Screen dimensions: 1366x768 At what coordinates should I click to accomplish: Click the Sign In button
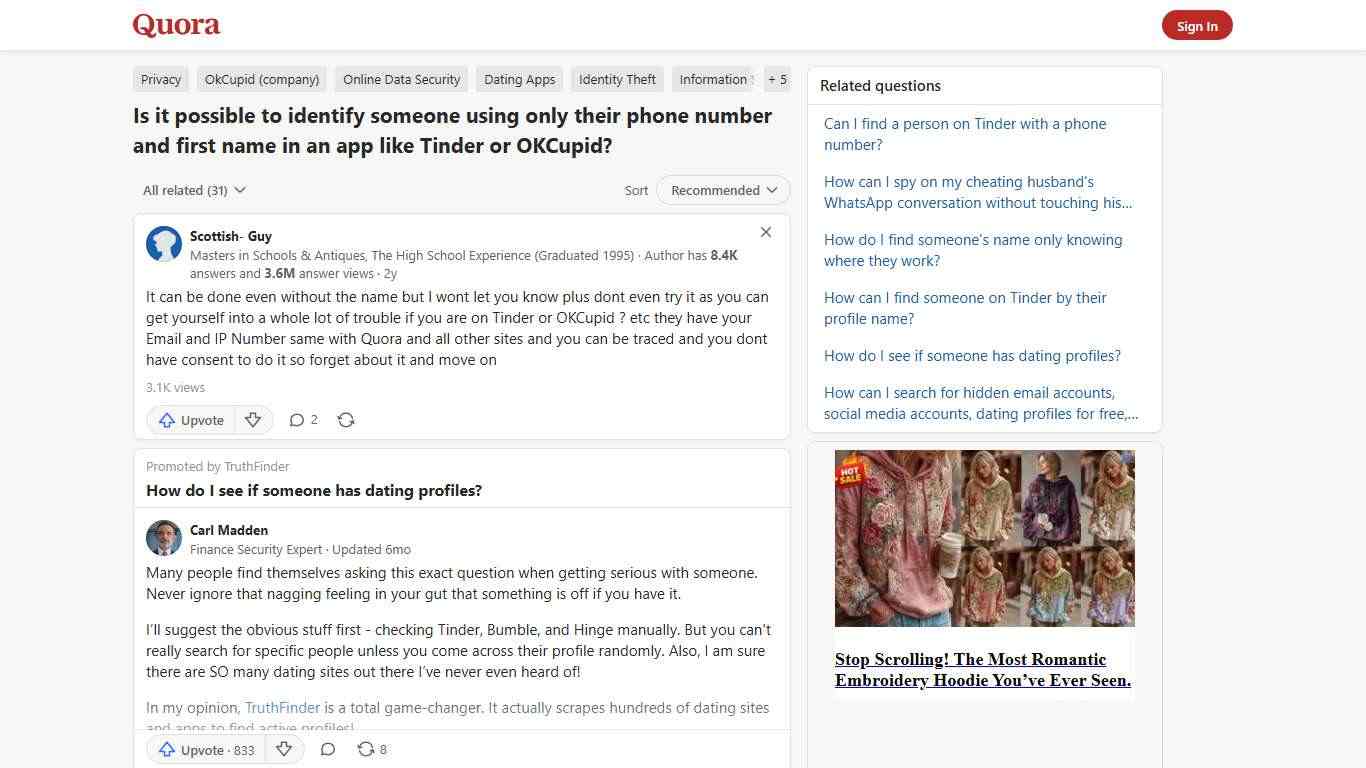coord(1197,25)
